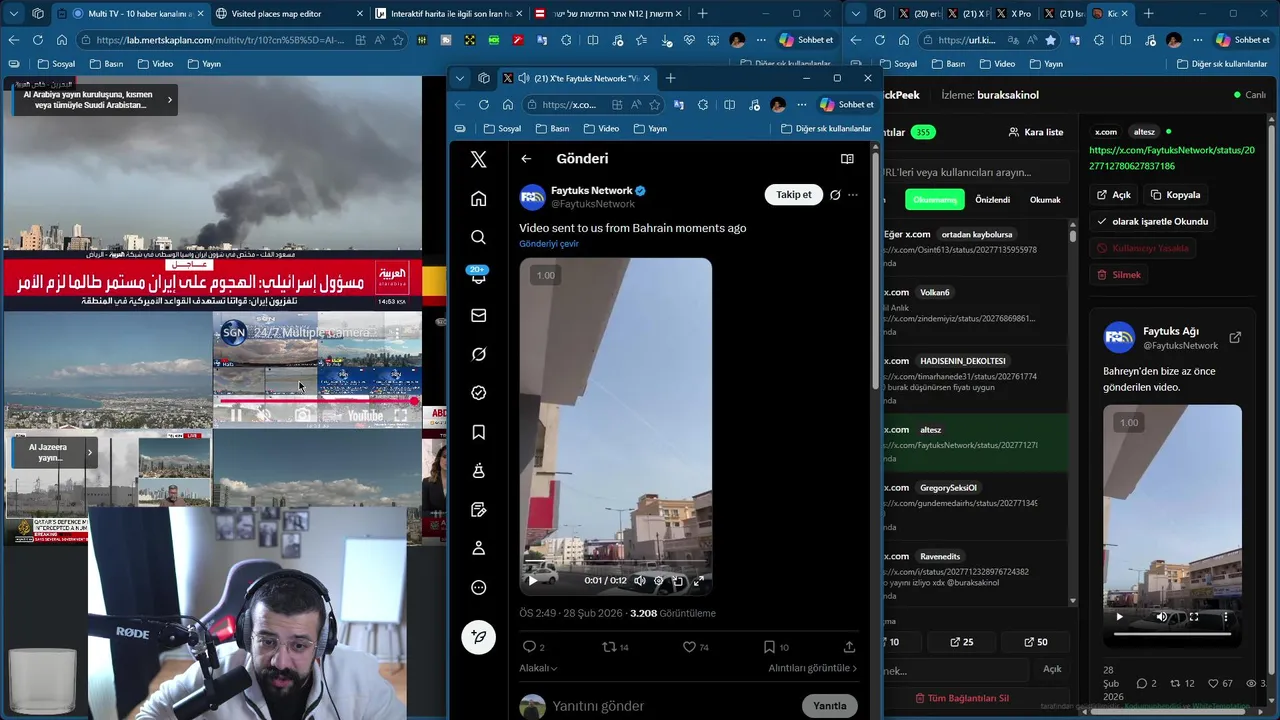This screenshot has height=720, width=1280.
Task: Switch to Visited places map editor tab
Action: [x=283, y=14]
